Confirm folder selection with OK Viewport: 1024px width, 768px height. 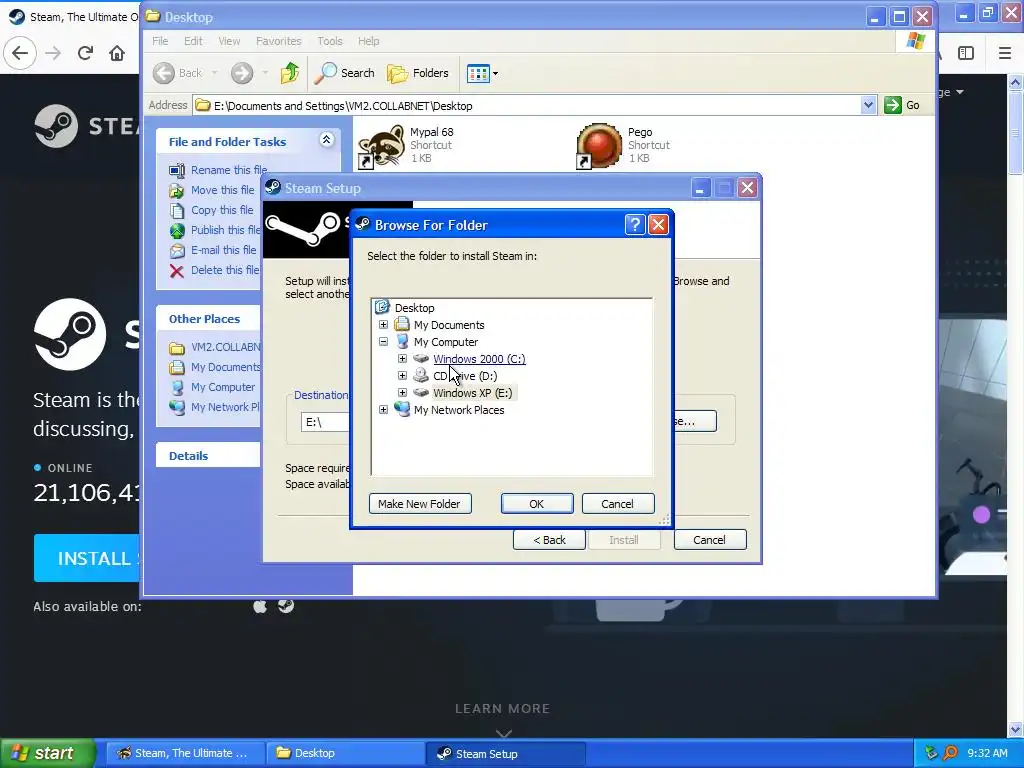(537, 504)
